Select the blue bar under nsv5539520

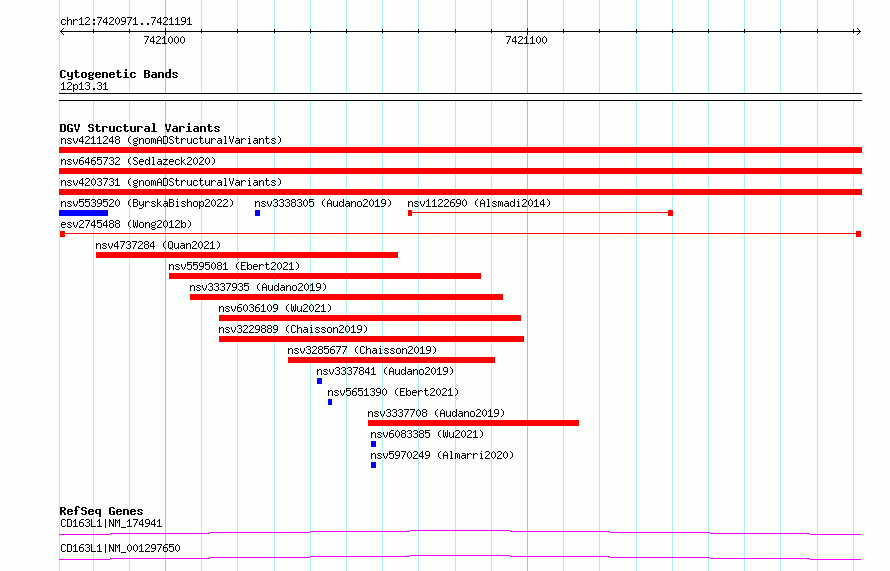pyautogui.click(x=83, y=213)
